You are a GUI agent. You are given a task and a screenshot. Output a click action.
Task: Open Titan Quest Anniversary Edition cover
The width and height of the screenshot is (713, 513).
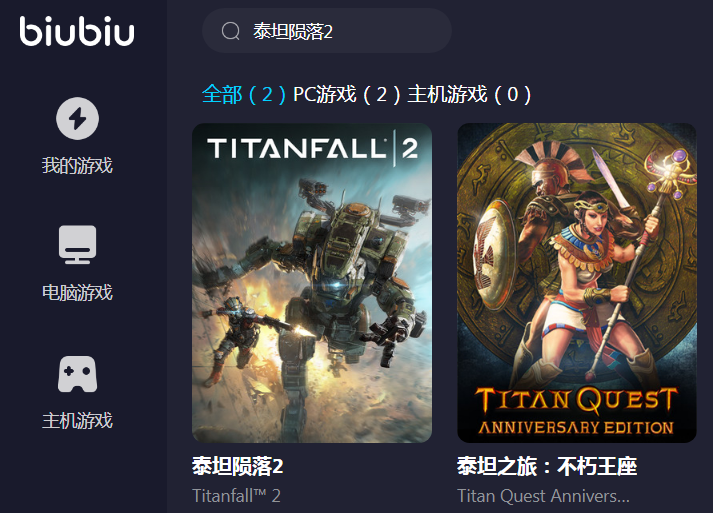point(577,283)
